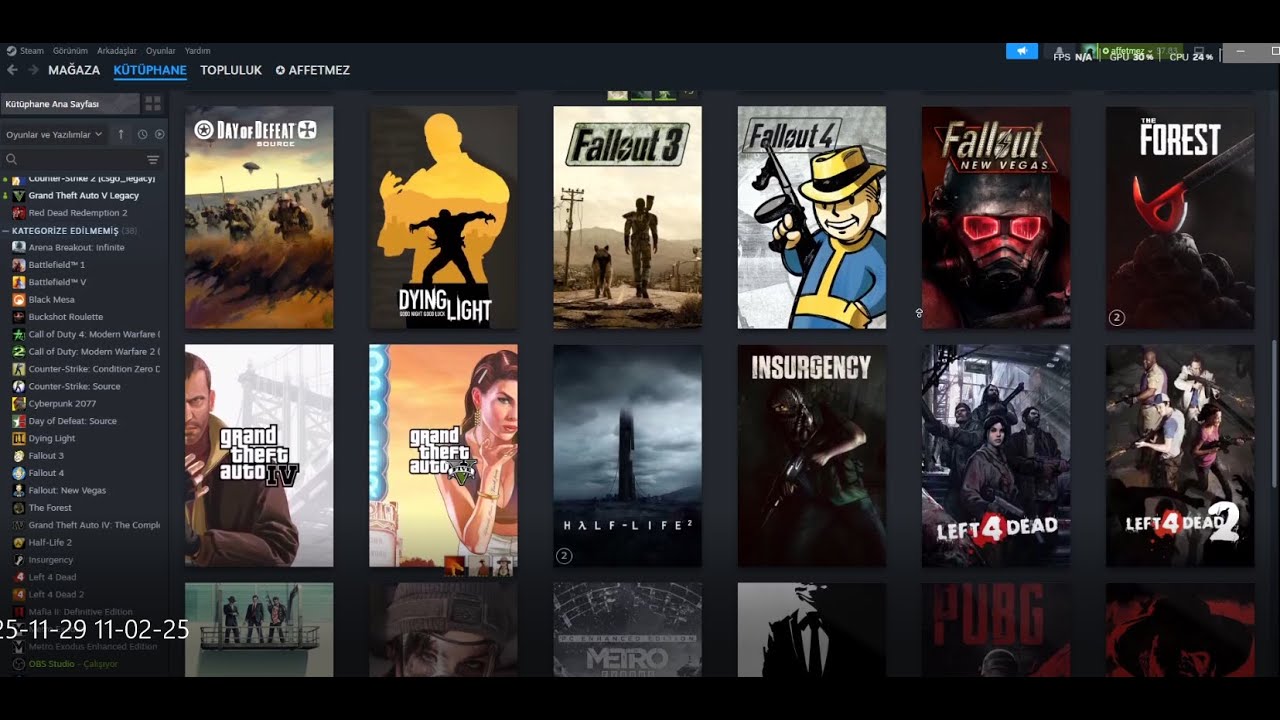Open the Fallout 4 cover art
The image size is (1280, 720).
(811, 218)
